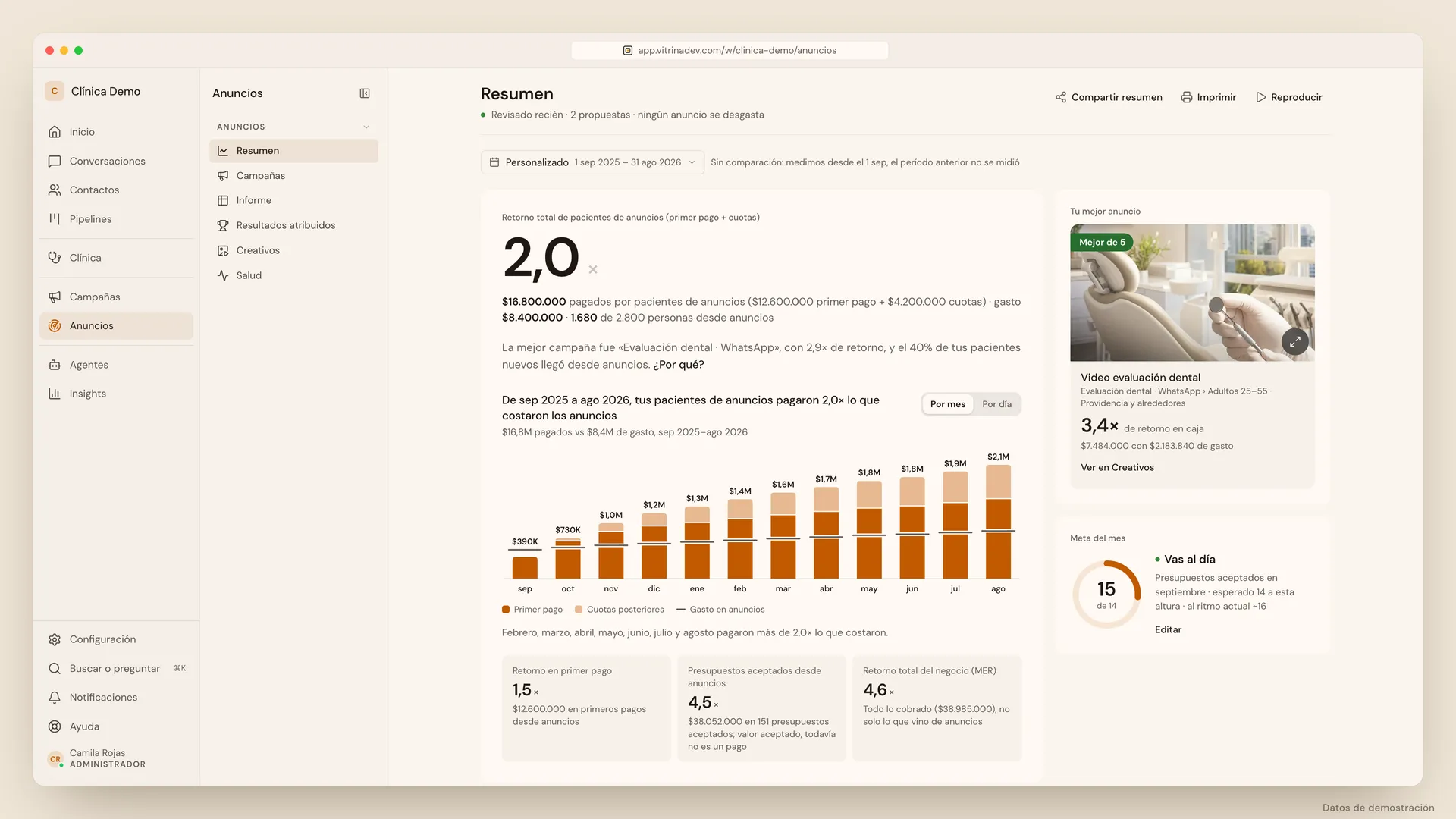Expand the best ad image
Screen dimensions: 1456x819
click(1295, 341)
